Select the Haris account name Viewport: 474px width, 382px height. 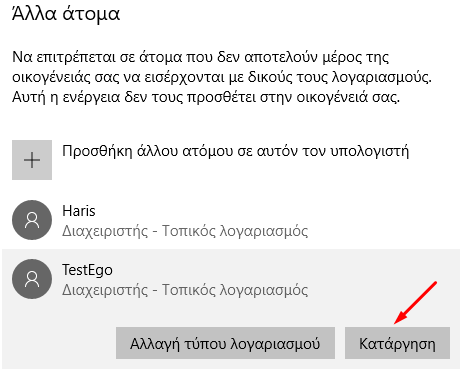[x=79, y=211]
